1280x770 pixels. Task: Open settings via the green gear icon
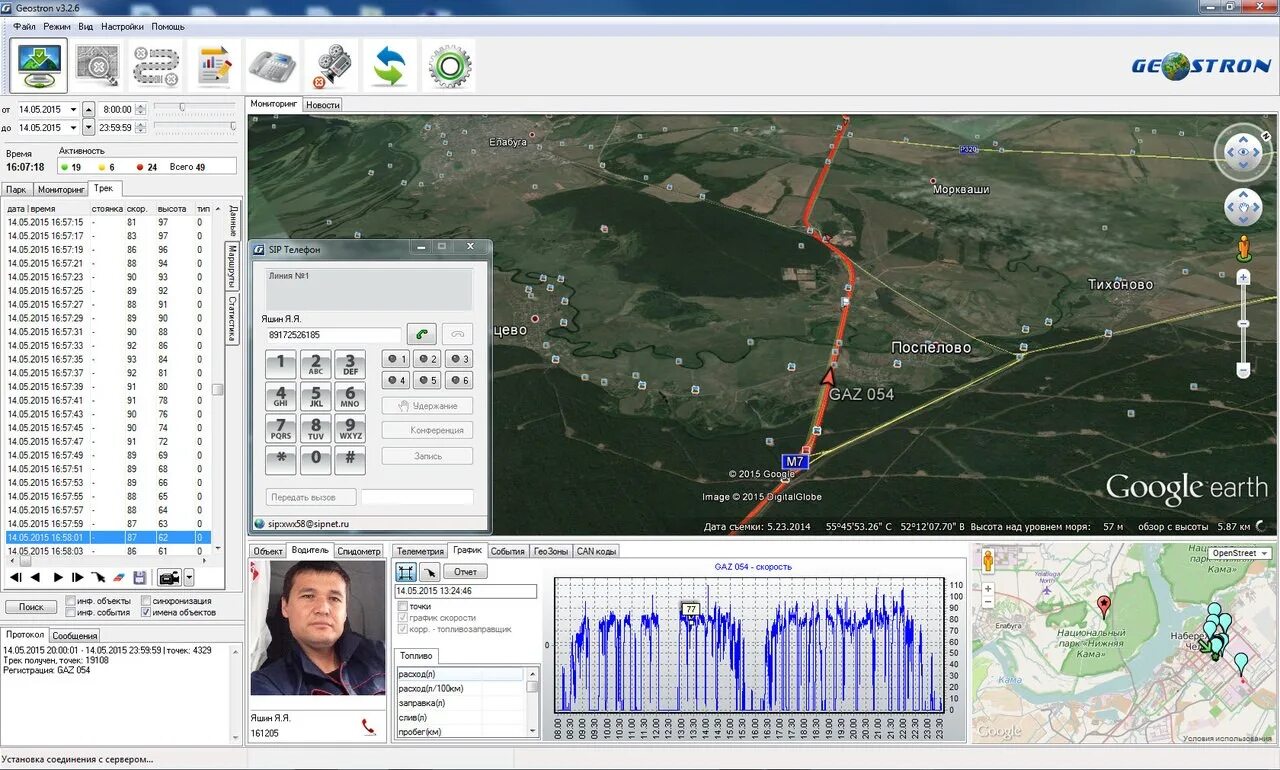click(448, 66)
